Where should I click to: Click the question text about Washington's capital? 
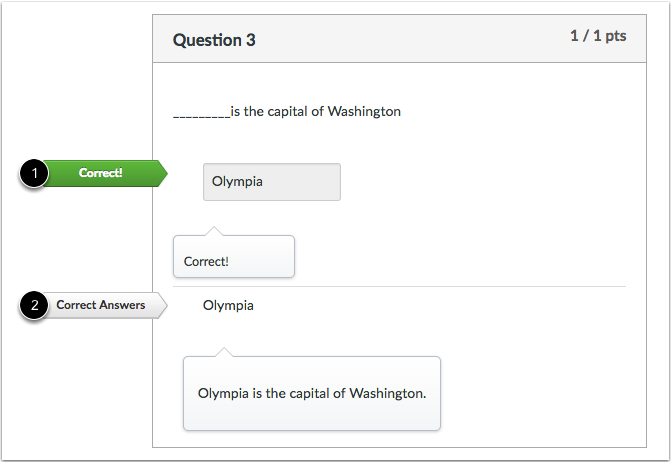[287, 112]
